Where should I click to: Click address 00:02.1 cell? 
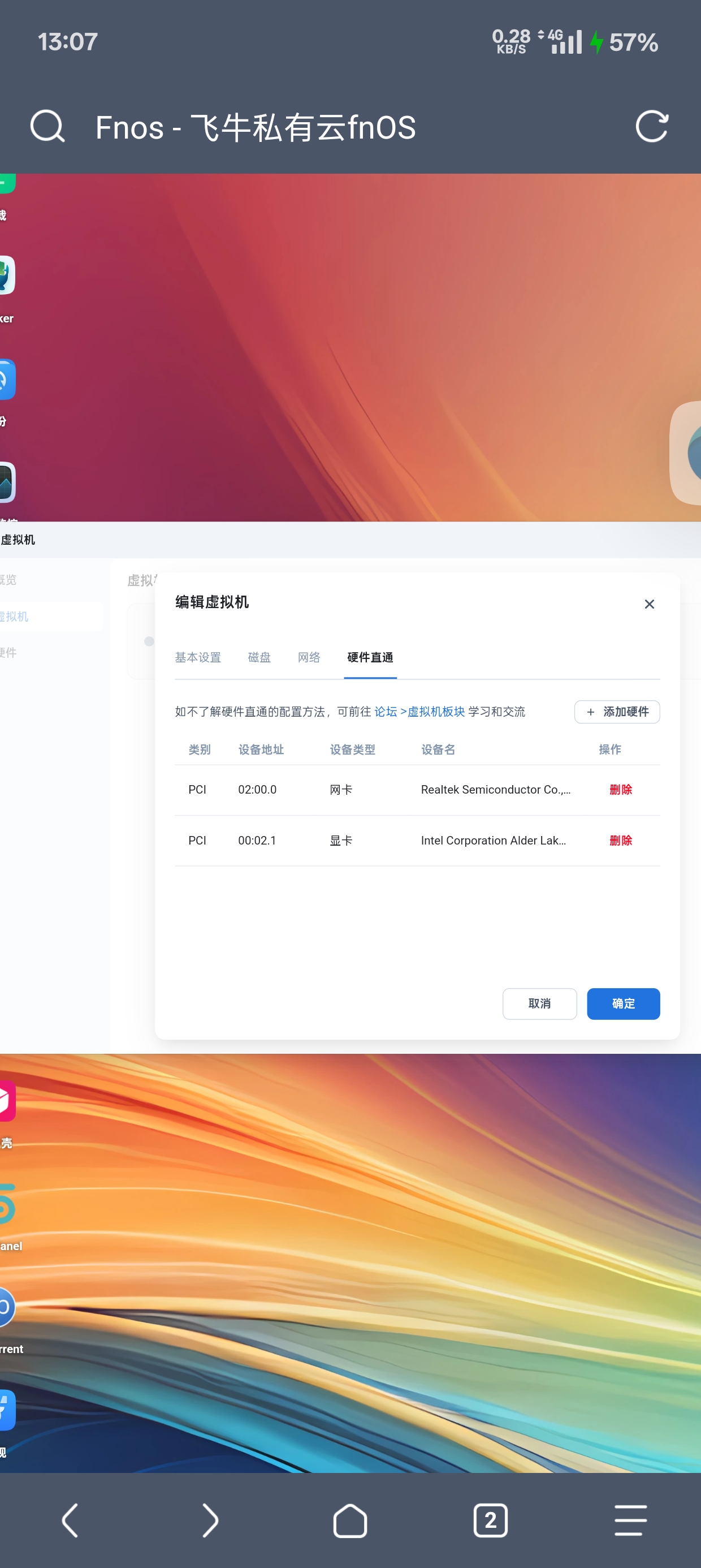(257, 840)
